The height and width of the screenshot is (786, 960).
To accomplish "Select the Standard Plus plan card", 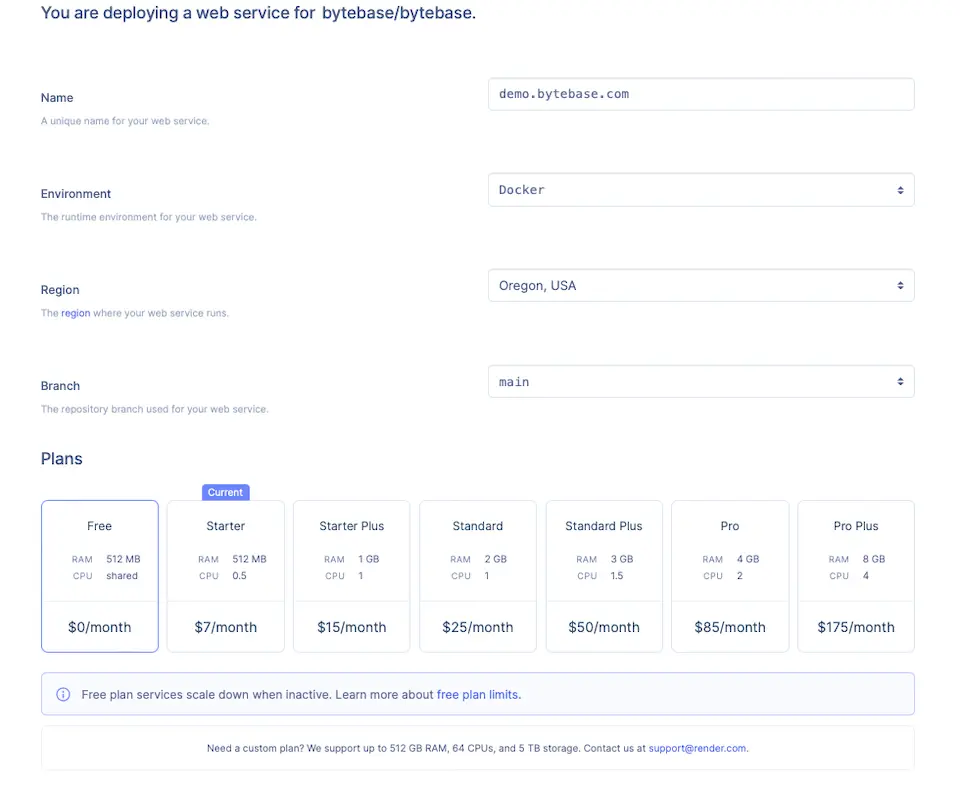I will pos(603,575).
